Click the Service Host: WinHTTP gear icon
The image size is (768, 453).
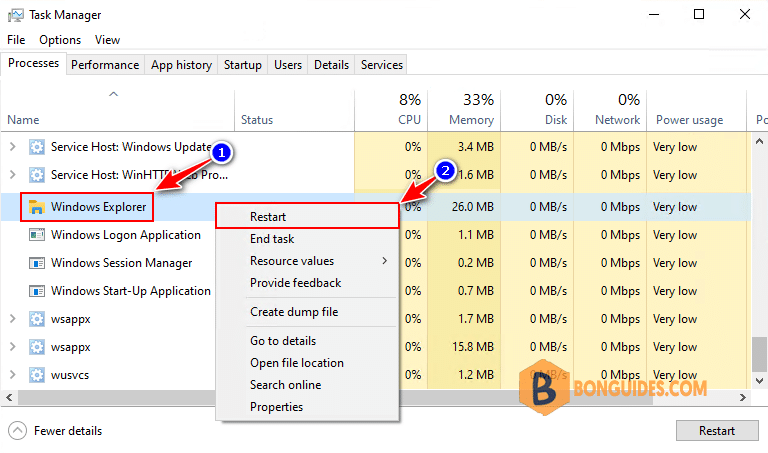tap(37, 175)
